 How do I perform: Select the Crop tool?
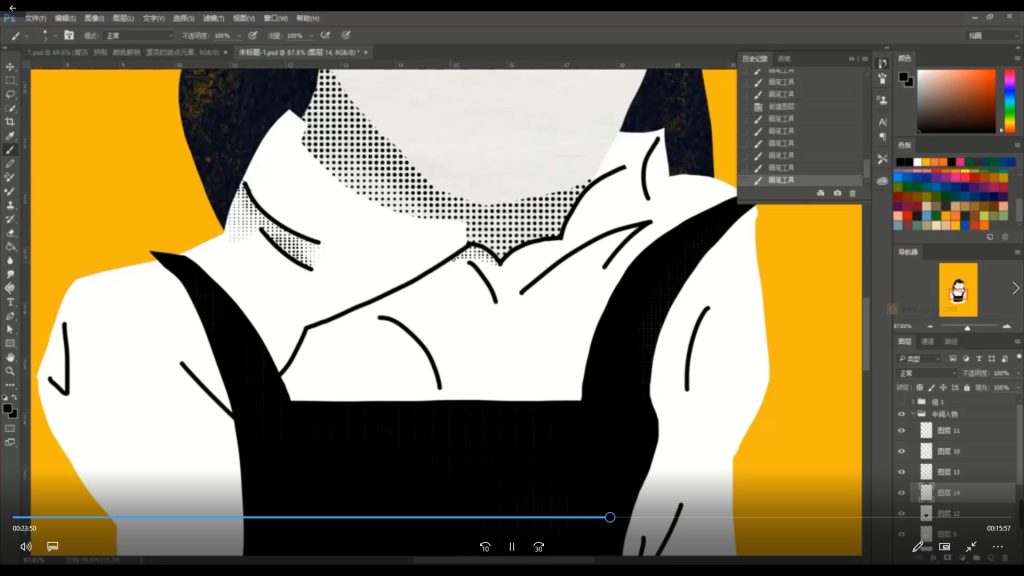pyautogui.click(x=10, y=122)
